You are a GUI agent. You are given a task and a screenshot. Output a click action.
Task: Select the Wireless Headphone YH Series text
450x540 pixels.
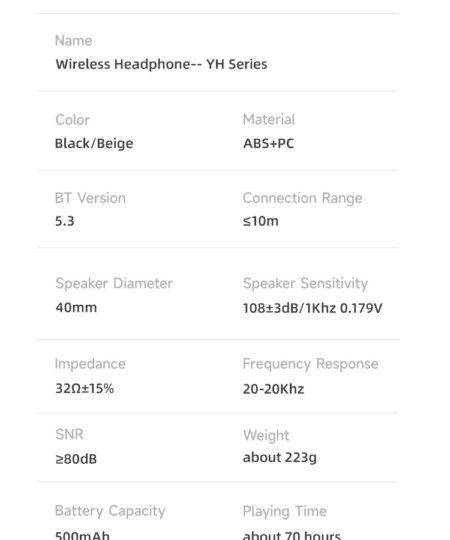tap(161, 64)
